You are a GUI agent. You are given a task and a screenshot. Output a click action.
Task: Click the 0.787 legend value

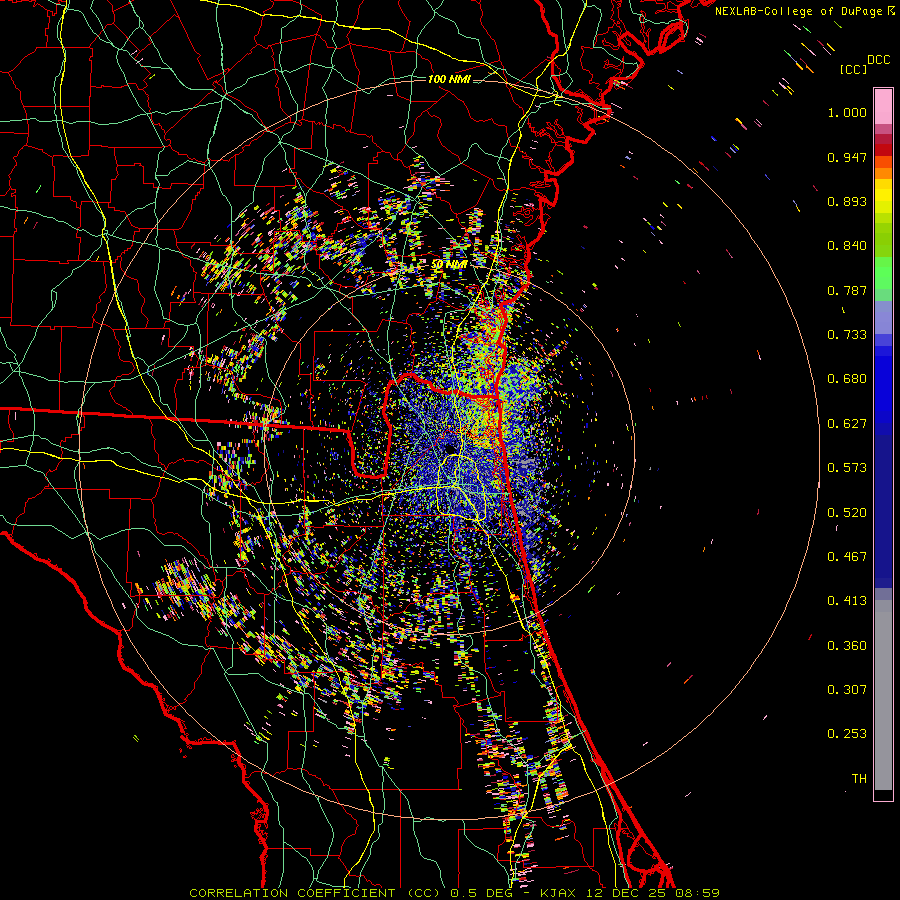pyautogui.click(x=847, y=290)
